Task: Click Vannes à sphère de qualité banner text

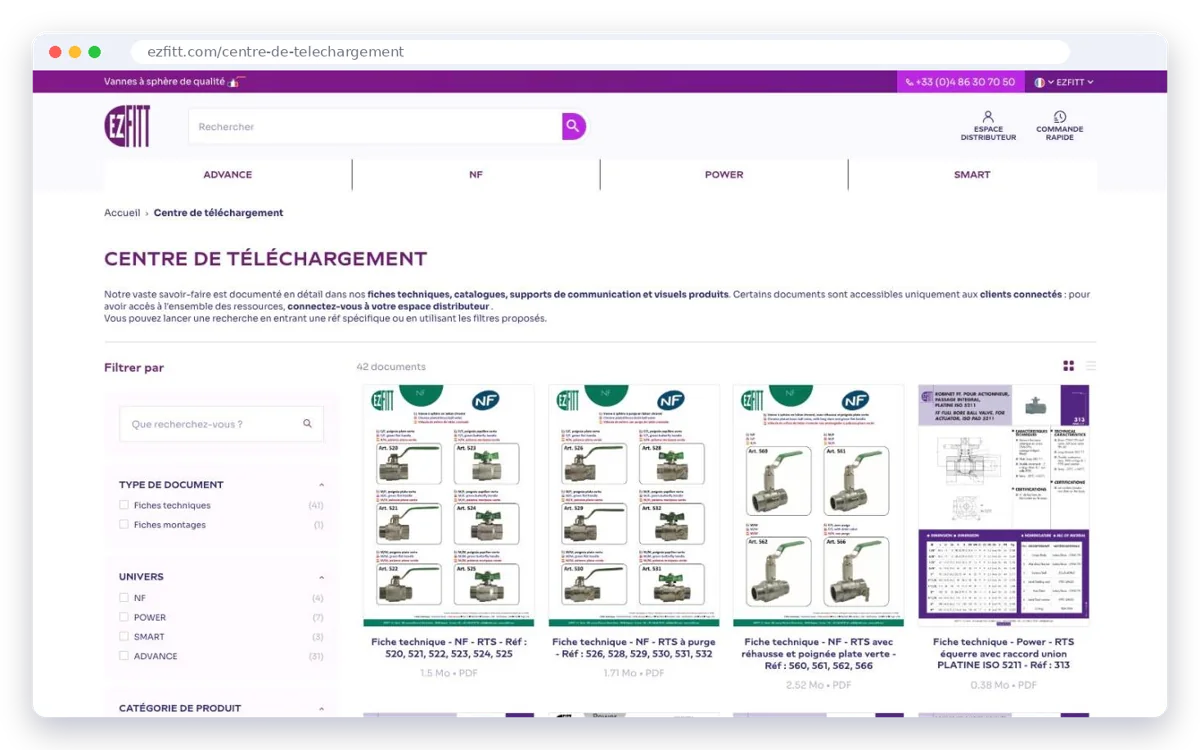Action: tap(165, 82)
